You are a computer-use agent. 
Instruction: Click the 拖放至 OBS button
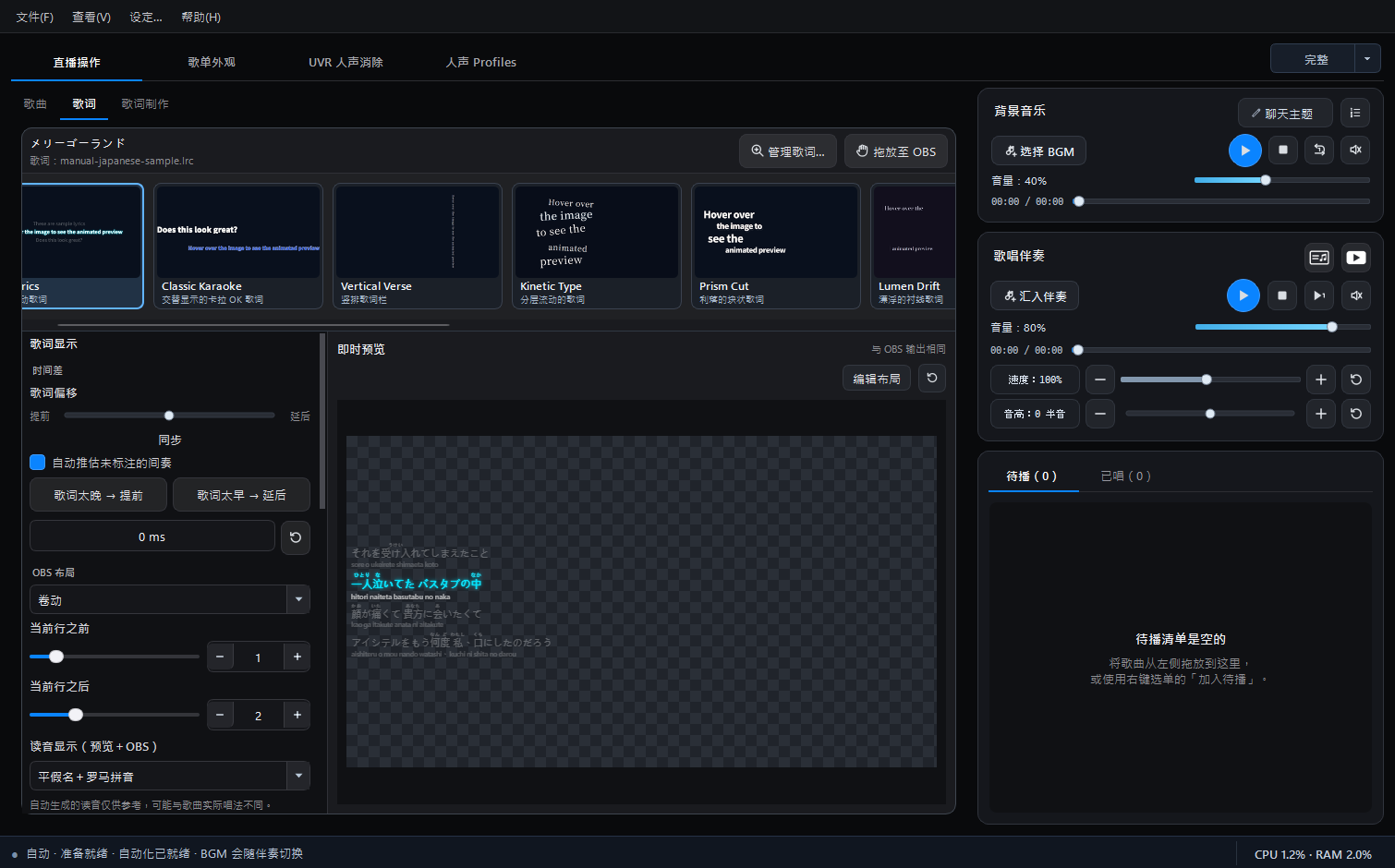point(896,151)
